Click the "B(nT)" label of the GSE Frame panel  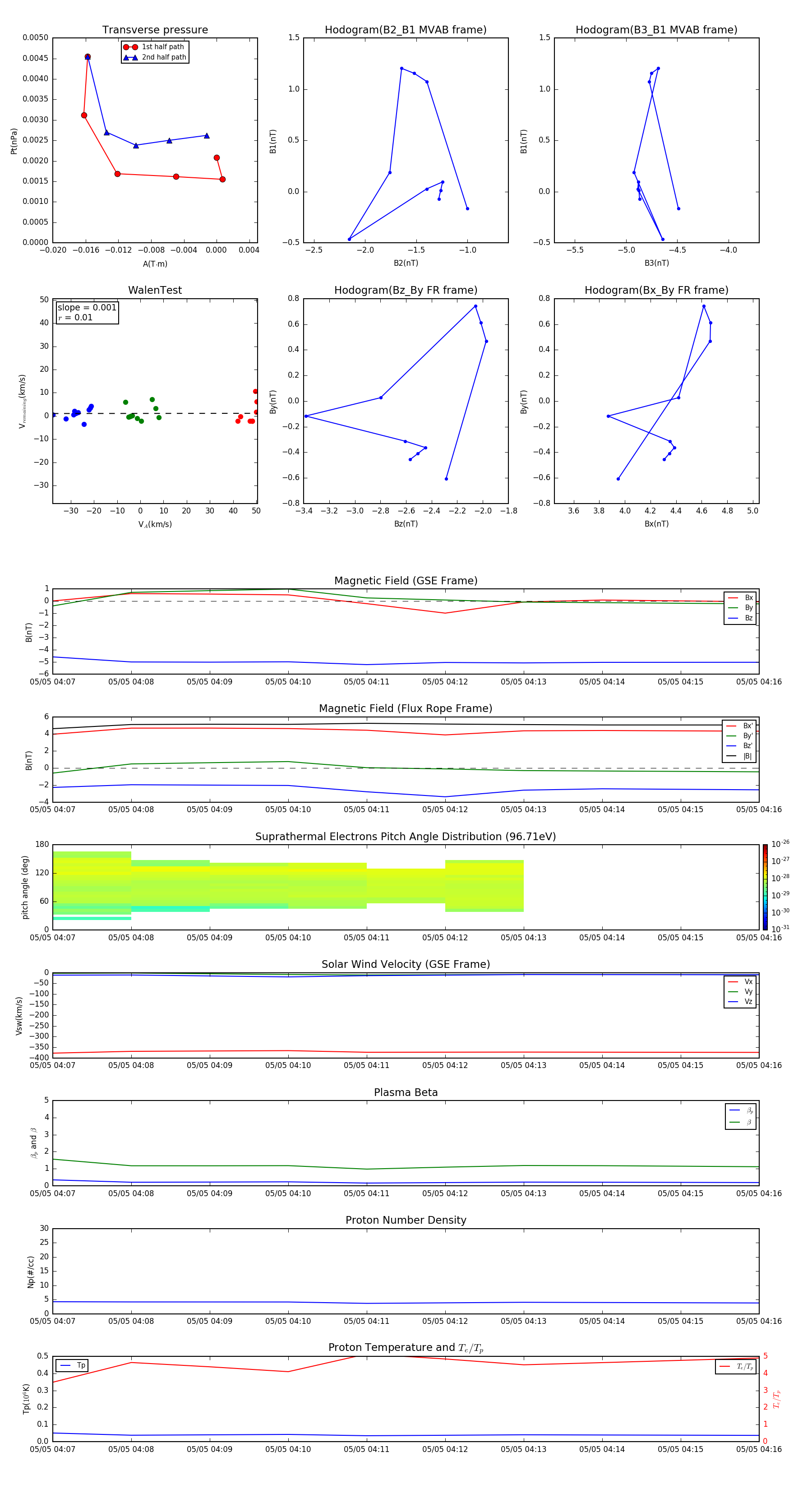[28, 632]
